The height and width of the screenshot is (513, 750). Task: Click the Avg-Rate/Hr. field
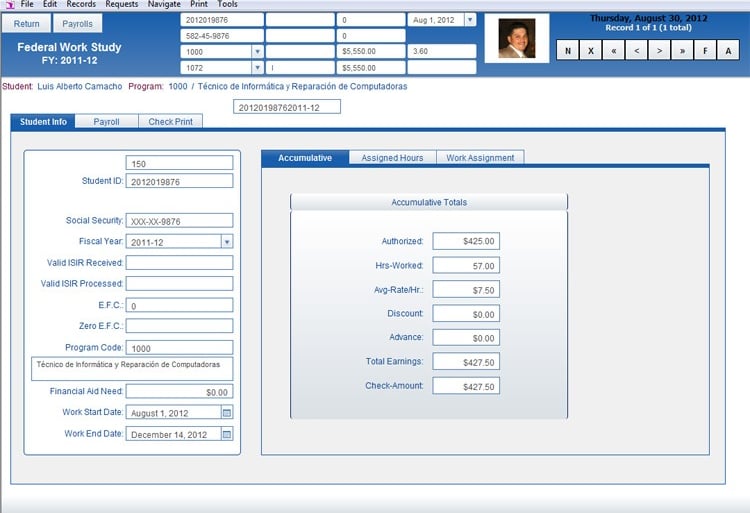click(466, 290)
